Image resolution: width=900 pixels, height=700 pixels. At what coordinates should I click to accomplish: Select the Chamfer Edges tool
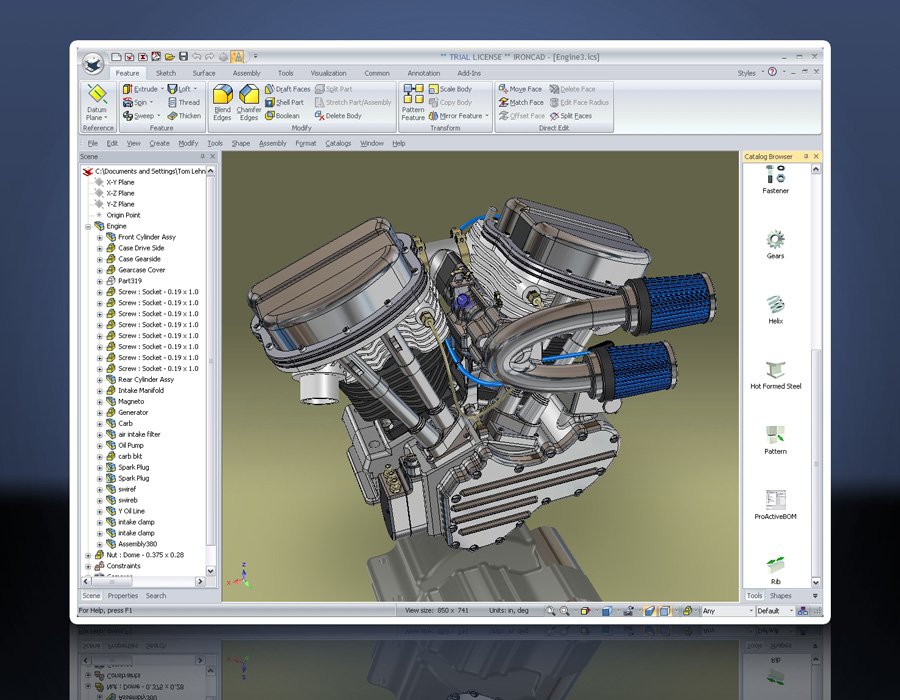click(249, 96)
